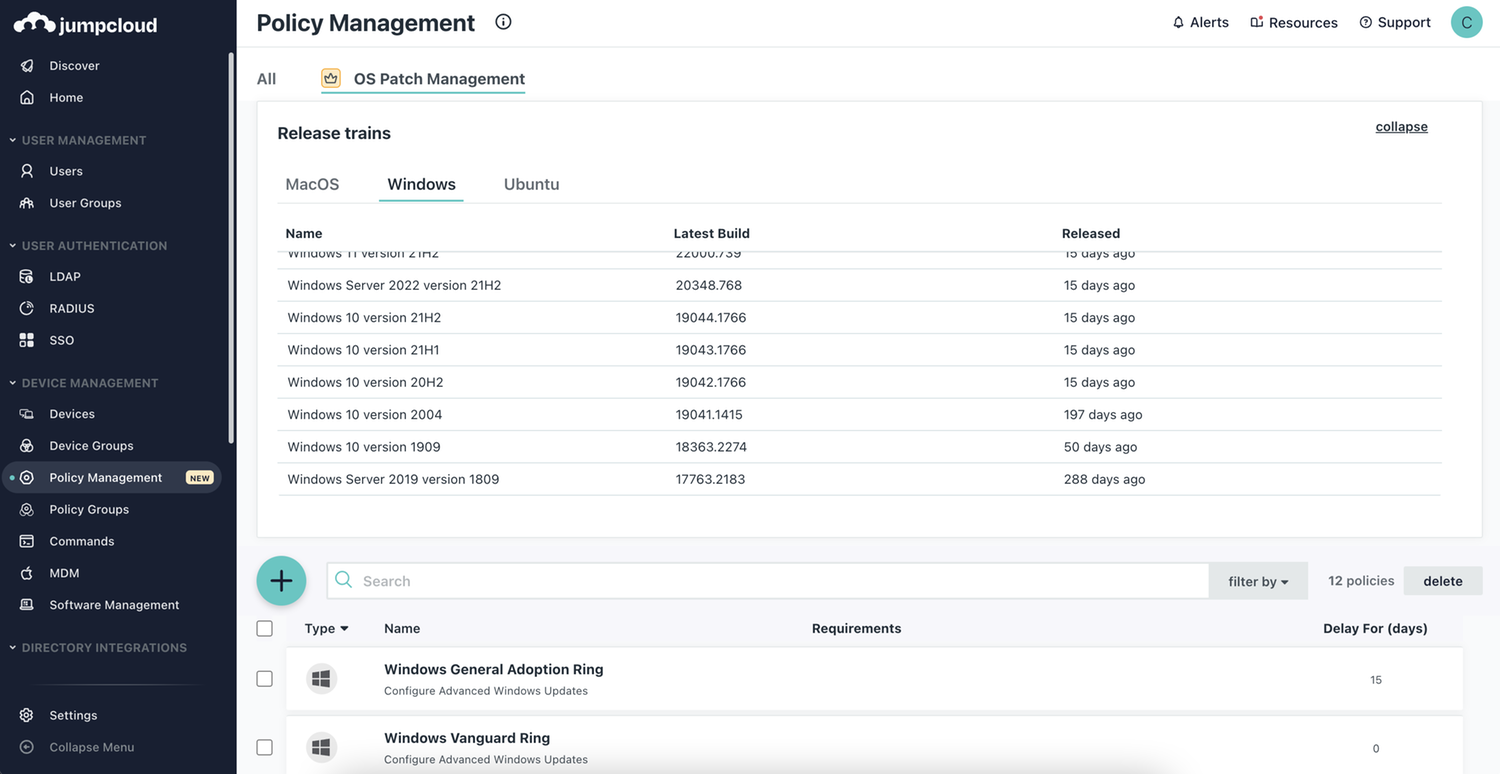The image size is (1500, 774).
Task: Open the user avatar C
Action: click(x=1467, y=22)
